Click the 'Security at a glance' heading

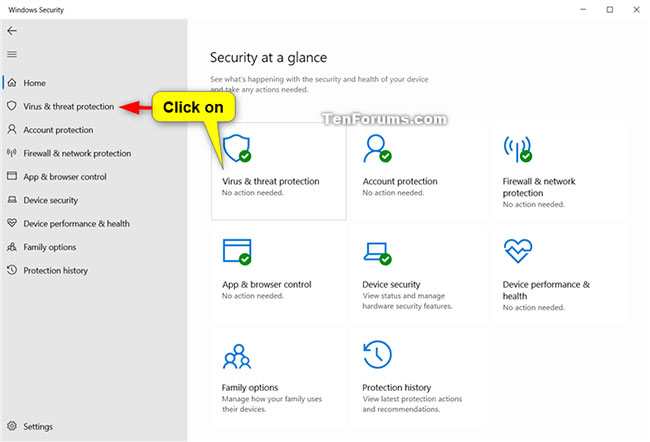pyautogui.click(x=268, y=57)
